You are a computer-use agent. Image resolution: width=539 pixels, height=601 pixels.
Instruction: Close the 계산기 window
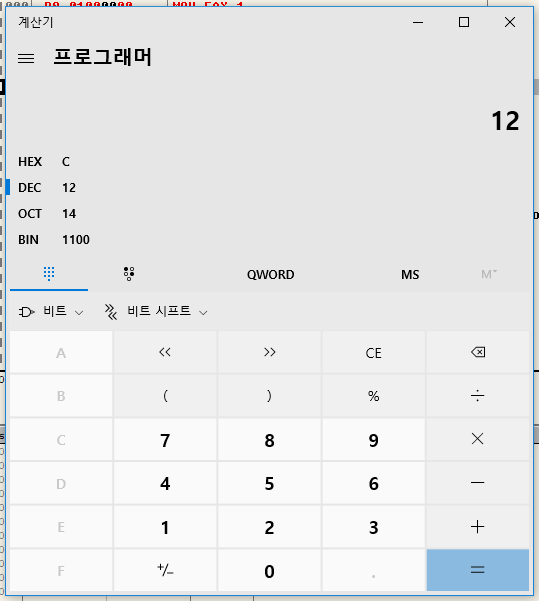[510, 22]
